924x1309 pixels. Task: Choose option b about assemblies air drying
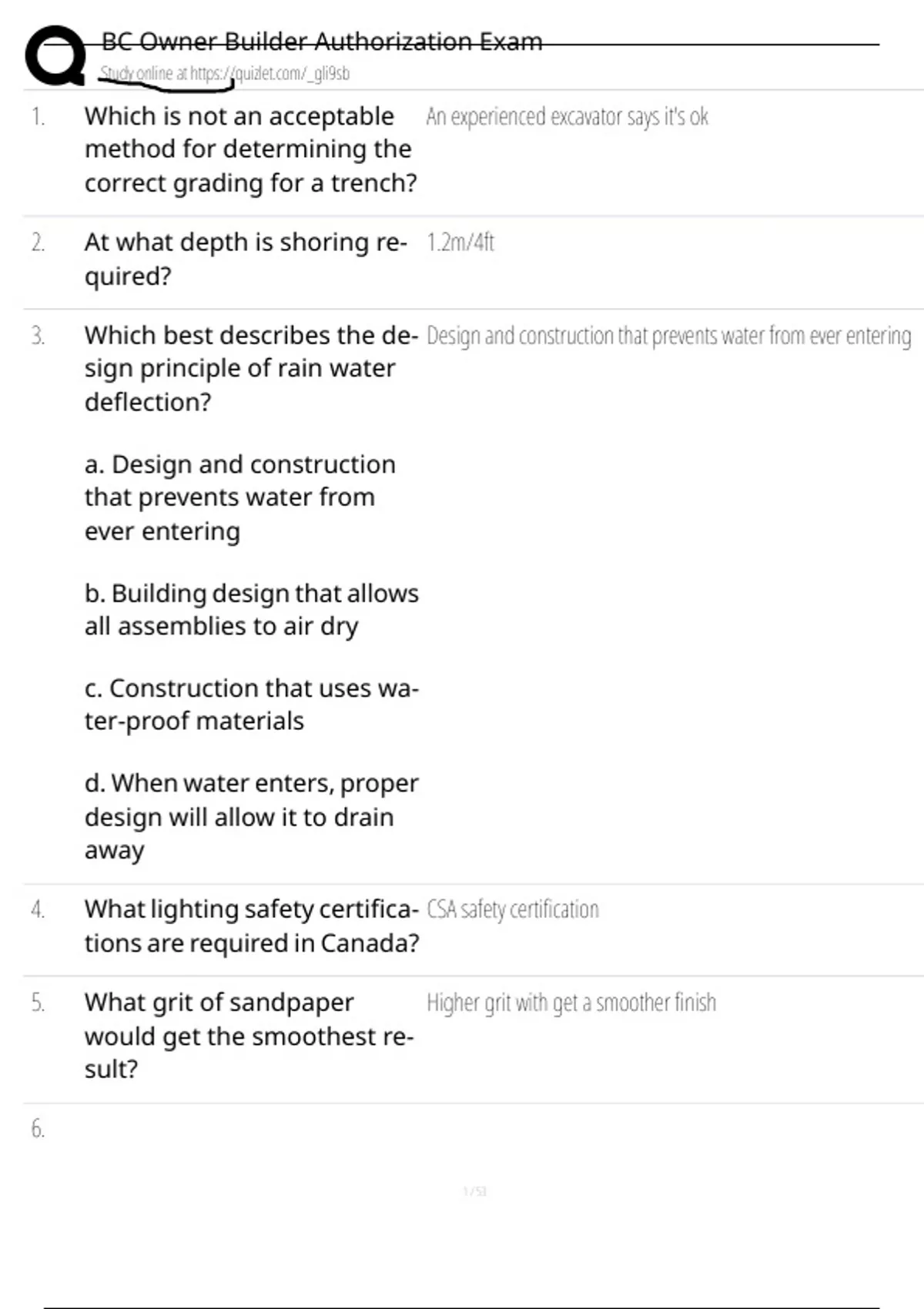click(x=251, y=610)
